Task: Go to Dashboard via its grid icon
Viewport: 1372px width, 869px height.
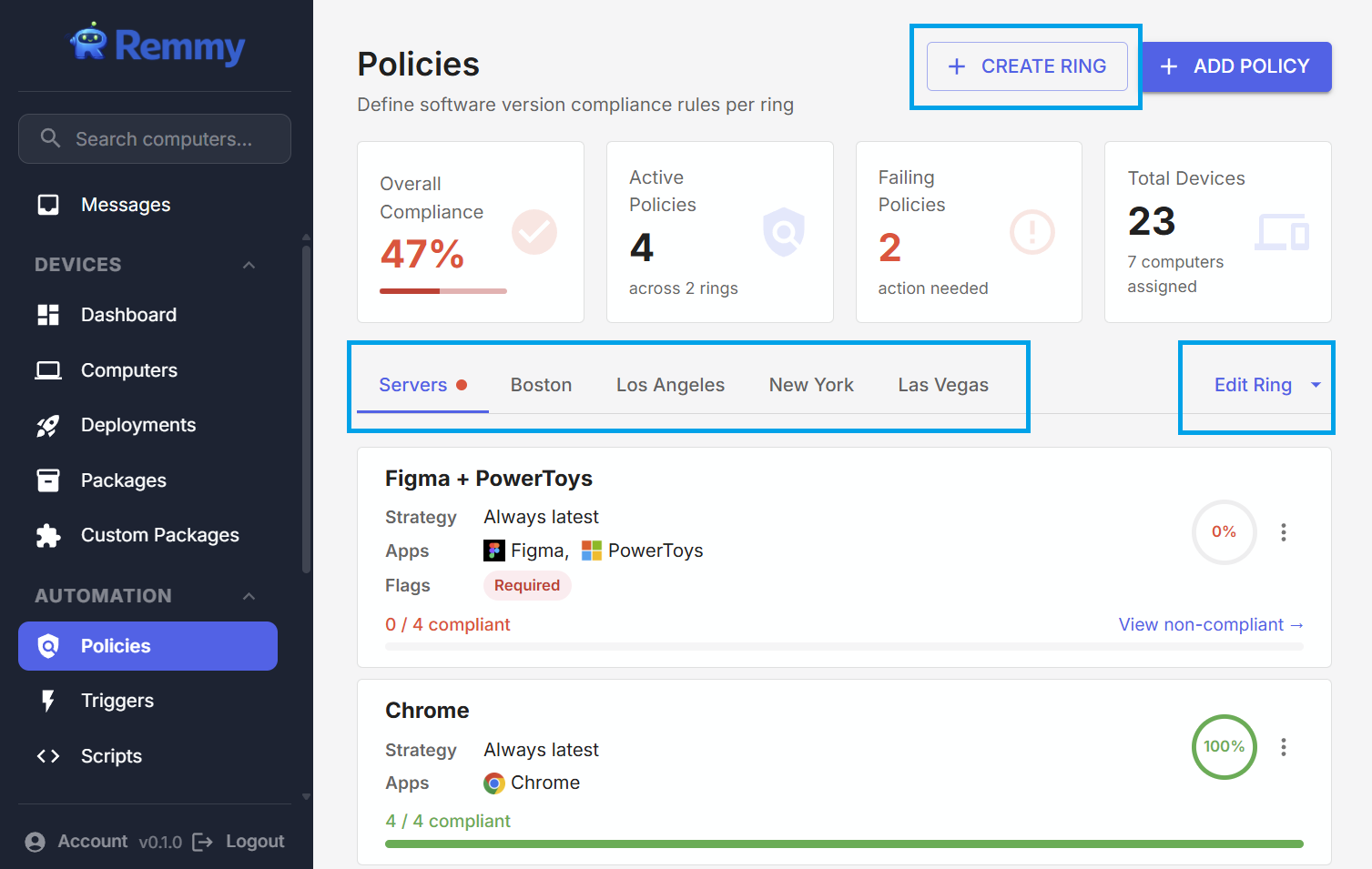Action: point(48,315)
